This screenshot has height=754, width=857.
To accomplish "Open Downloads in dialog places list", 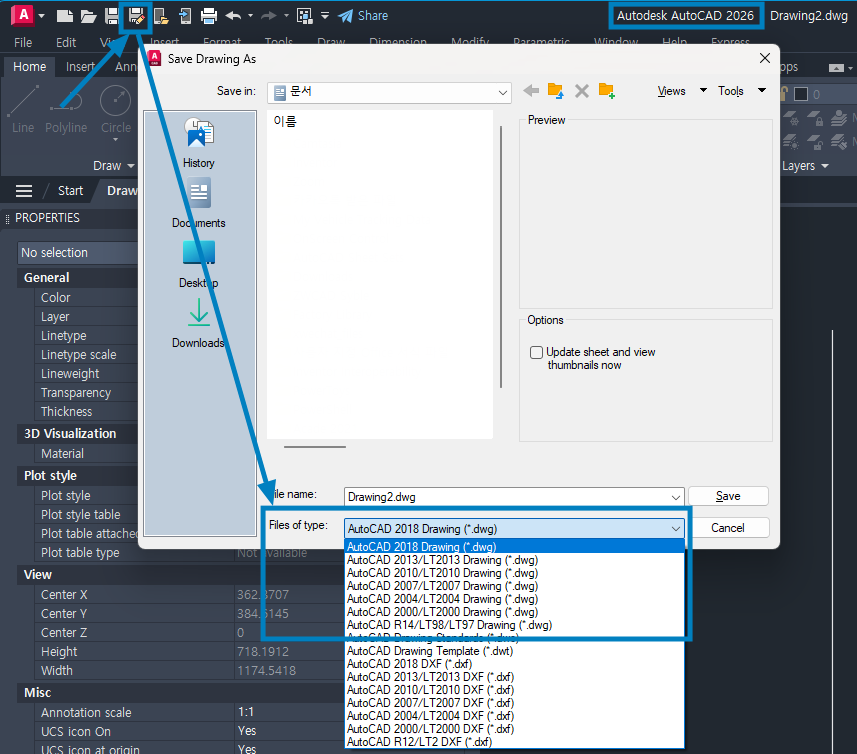I will click(x=199, y=323).
